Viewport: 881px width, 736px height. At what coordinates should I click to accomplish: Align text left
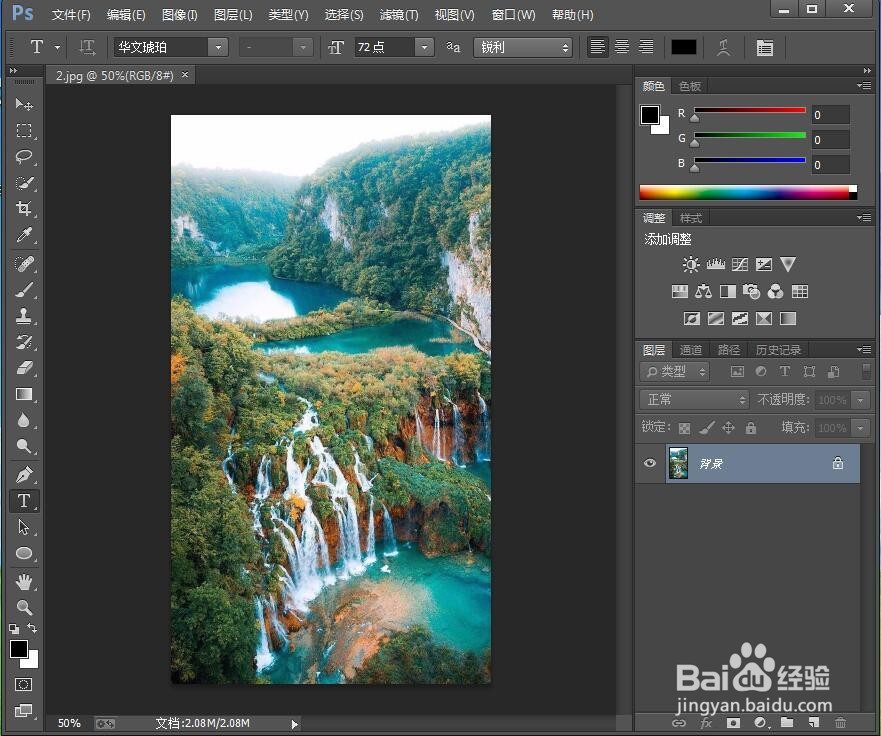tap(598, 47)
